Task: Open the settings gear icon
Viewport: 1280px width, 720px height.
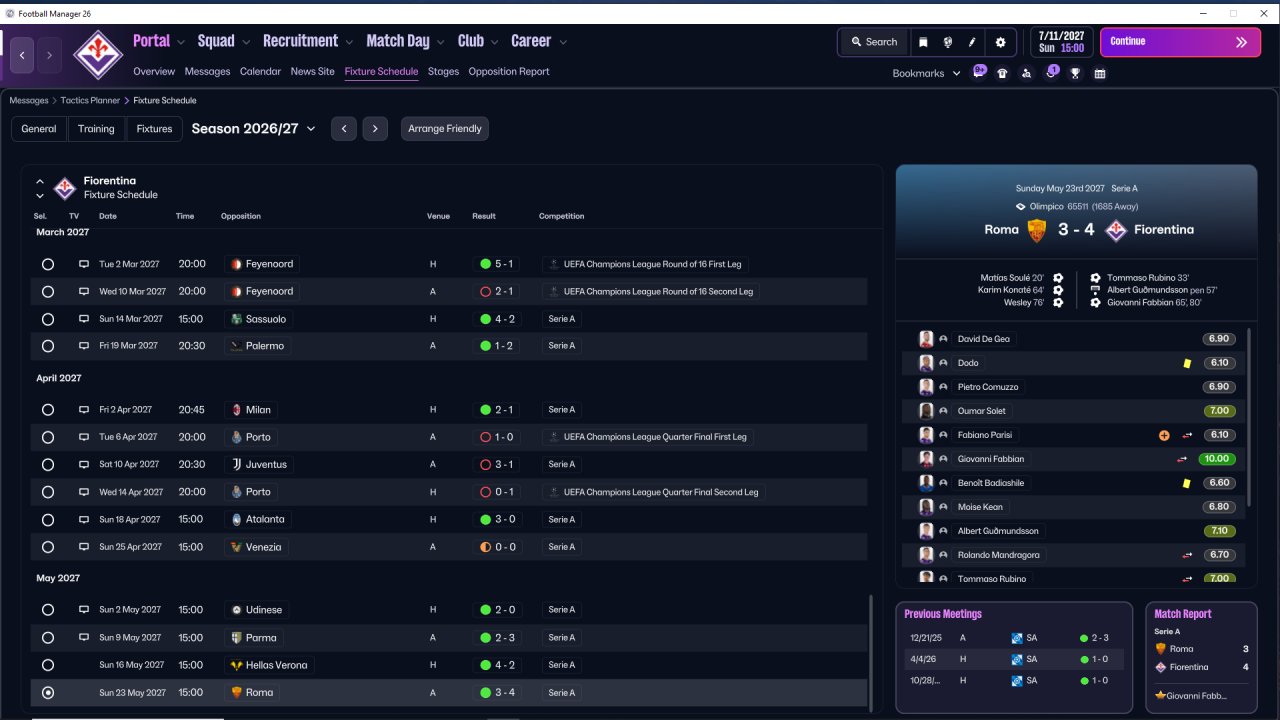Action: coord(1000,42)
